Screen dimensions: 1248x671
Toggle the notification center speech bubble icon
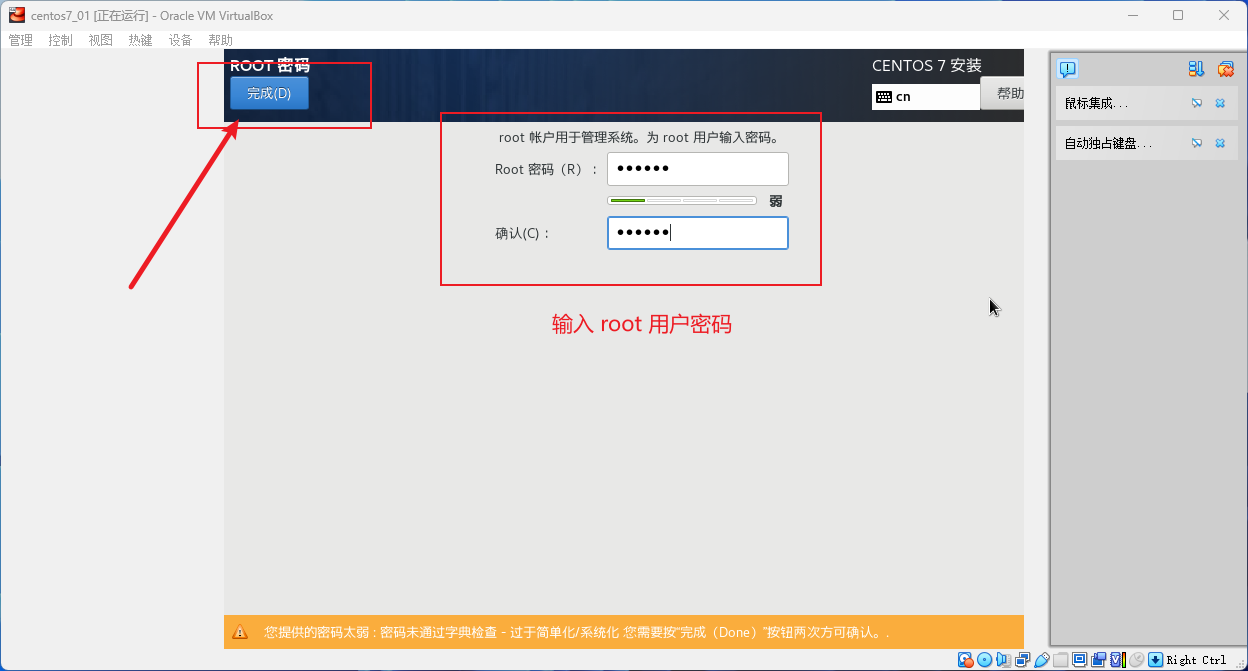coord(1067,69)
